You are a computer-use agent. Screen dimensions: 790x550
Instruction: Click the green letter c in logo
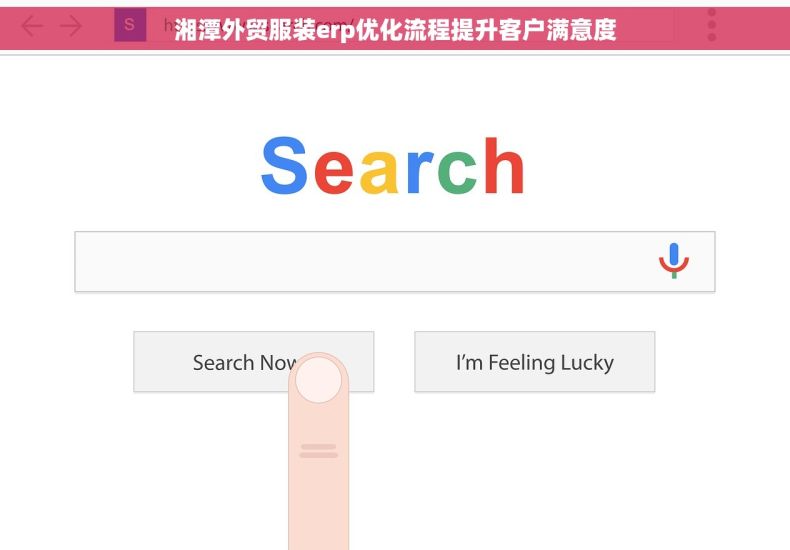tap(457, 172)
